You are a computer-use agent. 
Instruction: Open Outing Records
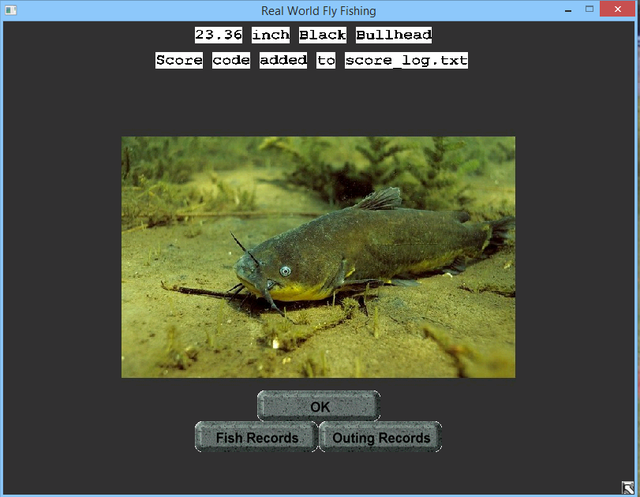(380, 437)
